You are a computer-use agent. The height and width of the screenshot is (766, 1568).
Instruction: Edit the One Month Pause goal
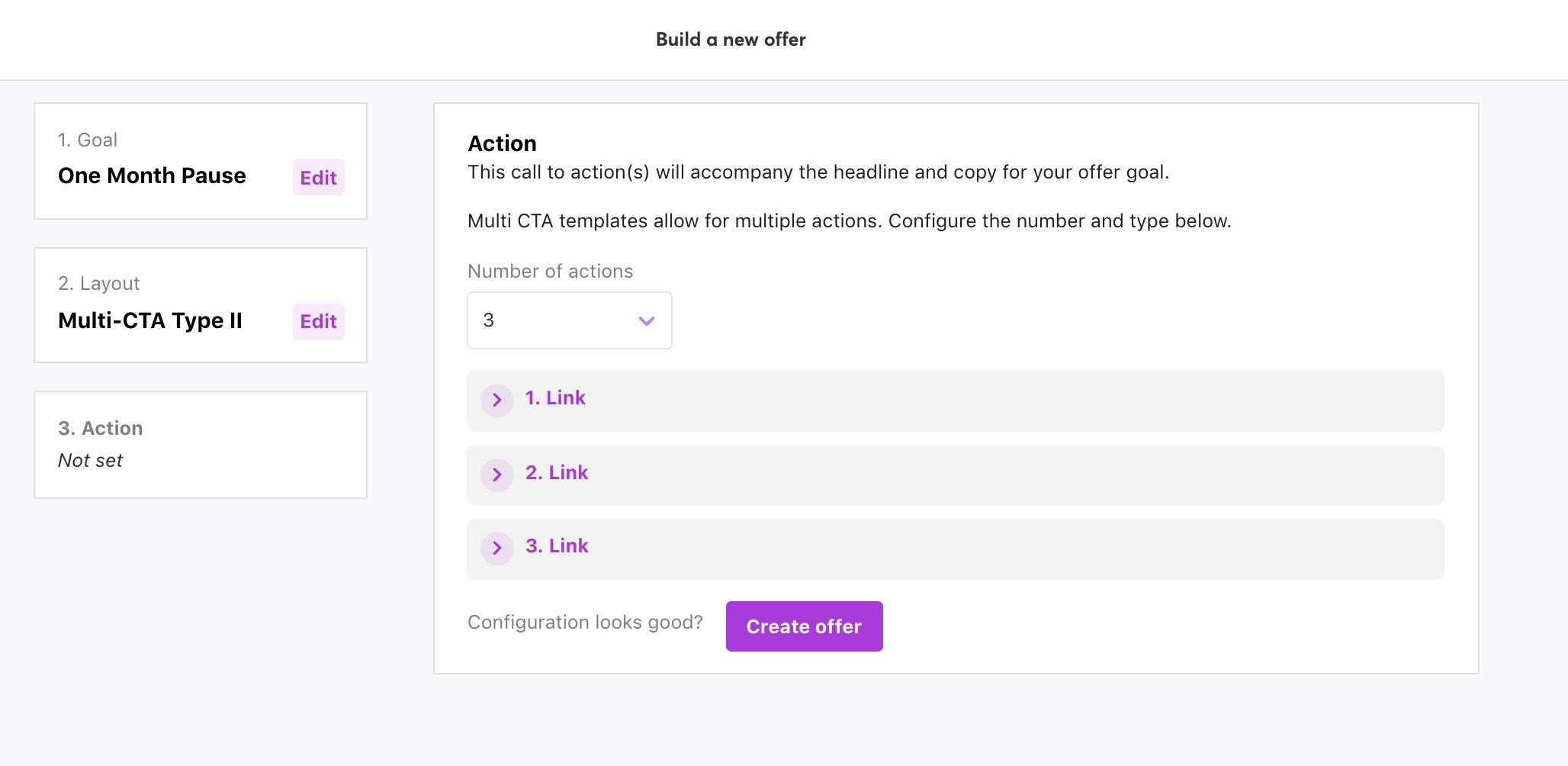[318, 178]
